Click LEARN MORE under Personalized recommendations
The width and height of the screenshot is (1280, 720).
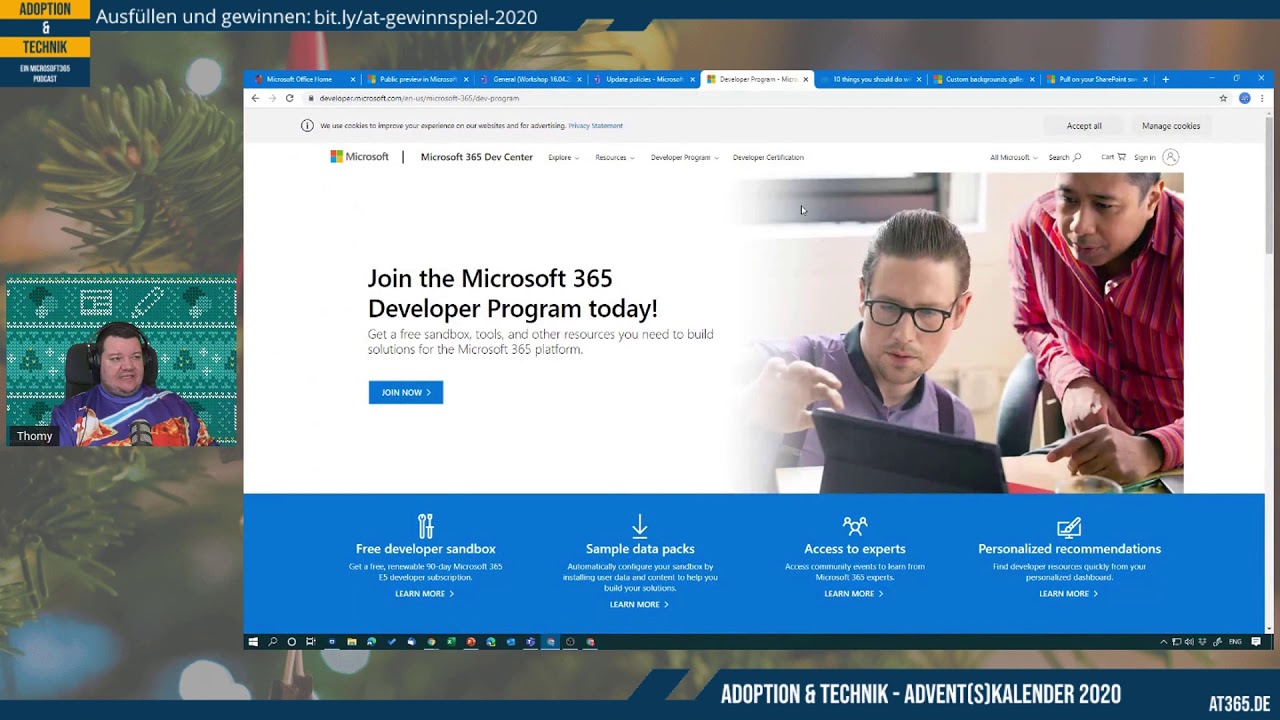tap(1068, 594)
